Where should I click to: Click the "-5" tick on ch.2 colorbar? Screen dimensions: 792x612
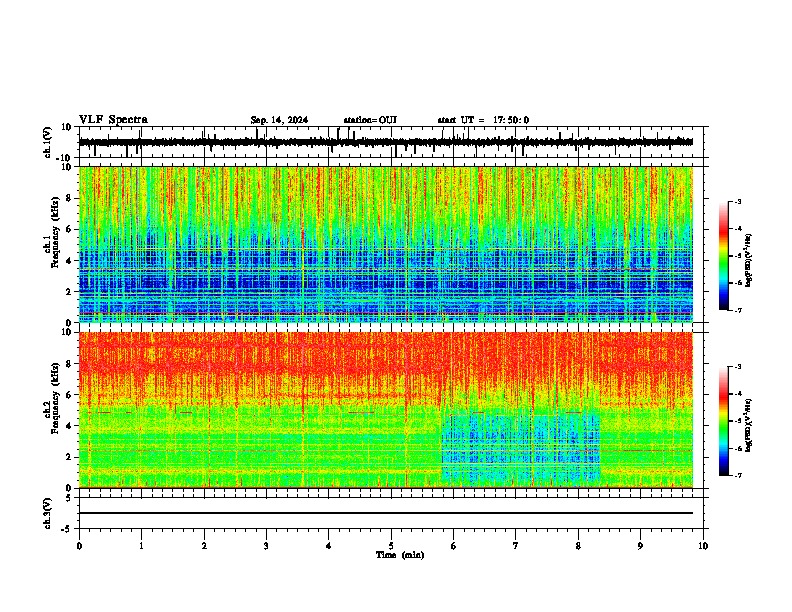tap(738, 421)
